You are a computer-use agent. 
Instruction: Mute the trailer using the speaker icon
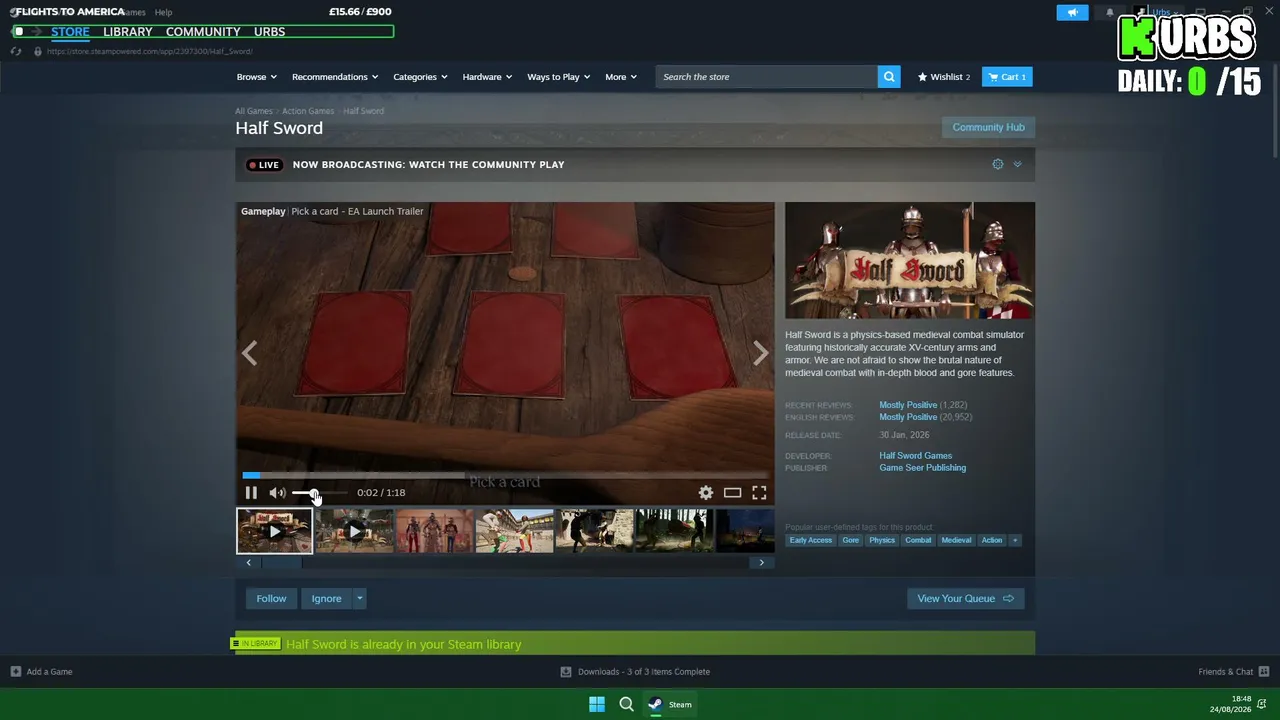click(x=277, y=492)
